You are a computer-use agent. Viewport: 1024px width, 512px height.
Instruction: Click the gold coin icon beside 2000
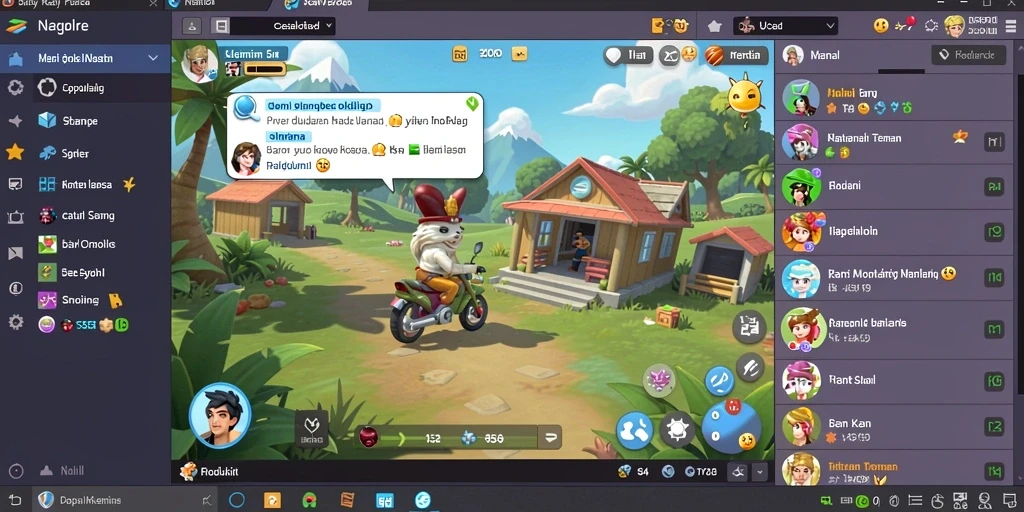click(x=460, y=54)
